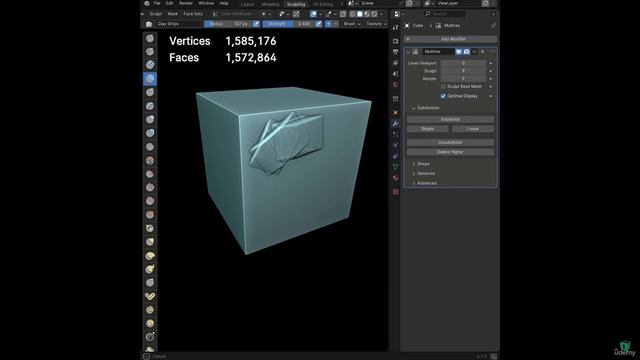
Task: Select the Pose brush
Action: tap(150, 296)
